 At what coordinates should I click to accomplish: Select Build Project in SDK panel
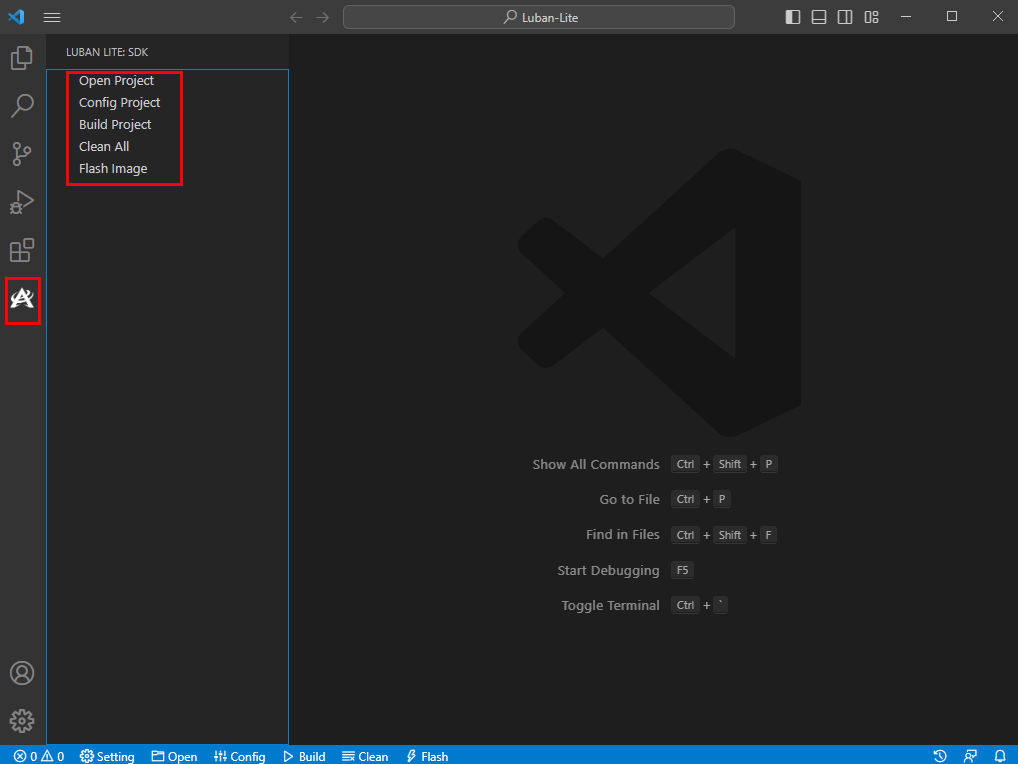tap(115, 125)
